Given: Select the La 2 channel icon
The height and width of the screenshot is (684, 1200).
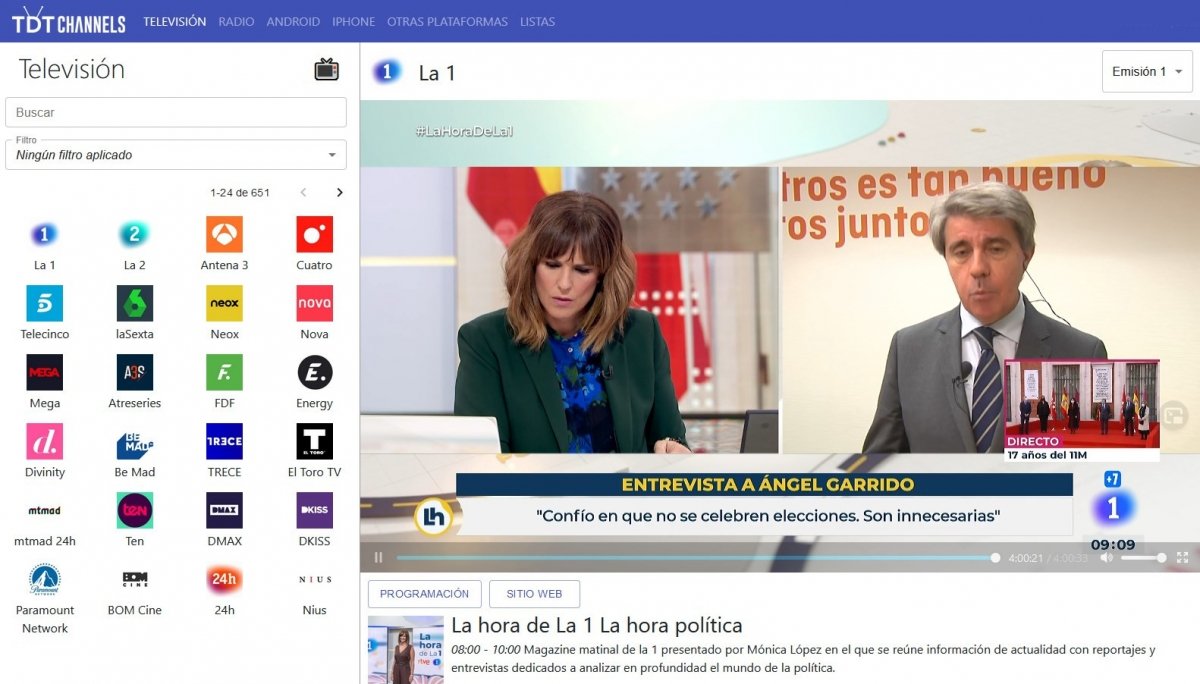Looking at the screenshot, I should click(134, 235).
